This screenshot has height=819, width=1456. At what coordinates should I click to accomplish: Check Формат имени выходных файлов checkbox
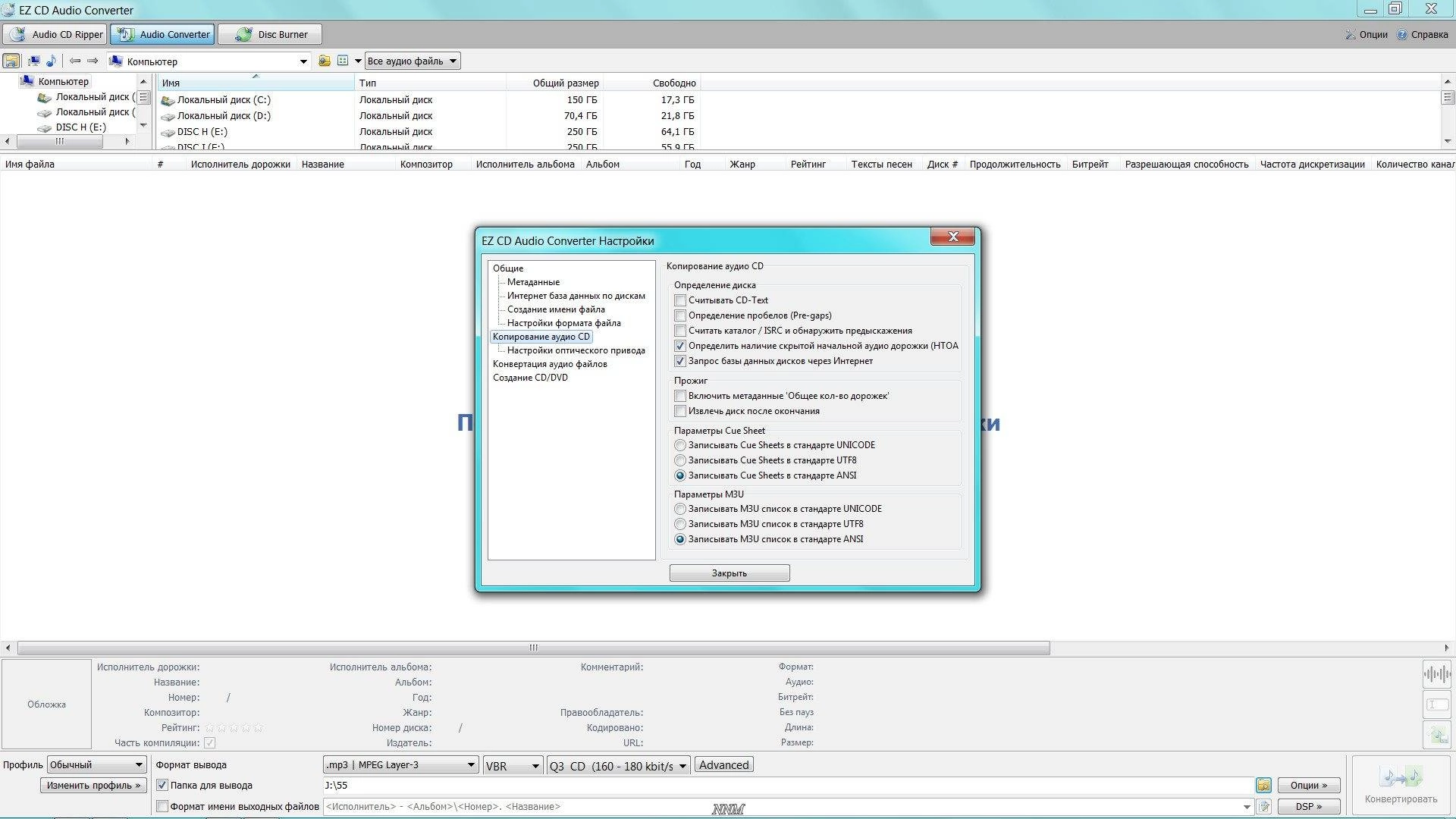tap(162, 806)
